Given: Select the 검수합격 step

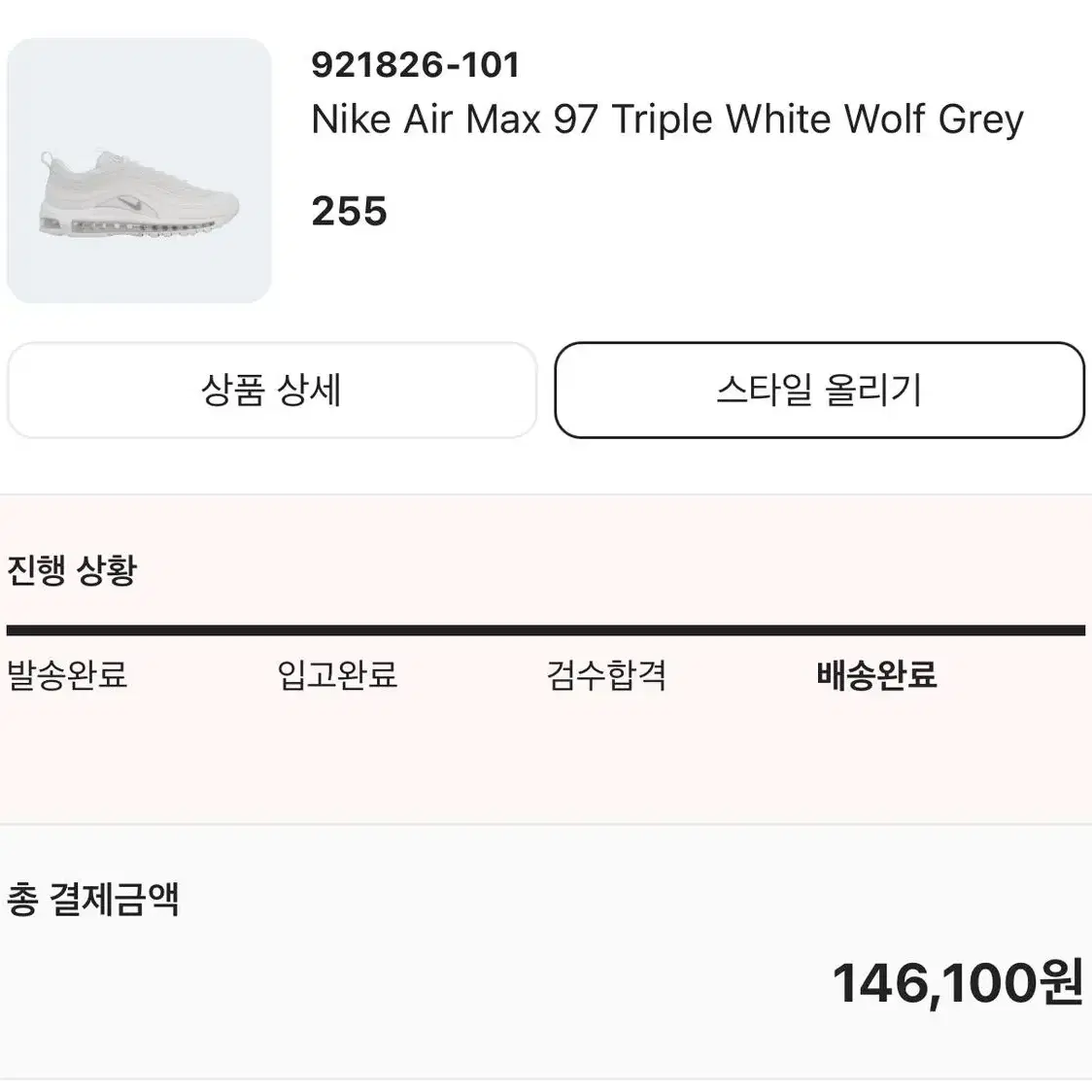Looking at the screenshot, I should tap(606, 675).
